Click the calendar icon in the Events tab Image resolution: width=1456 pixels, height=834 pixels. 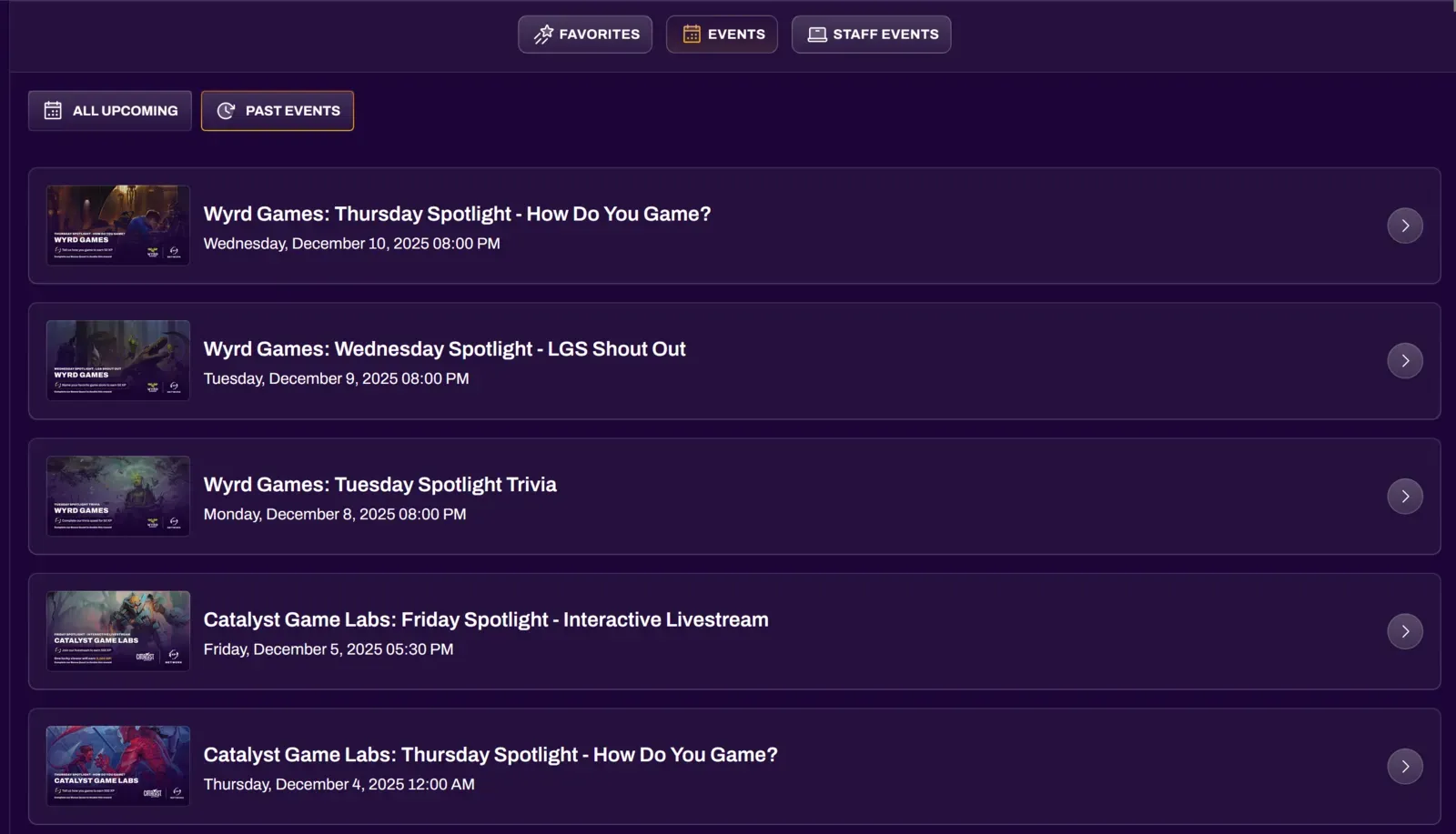692,35
